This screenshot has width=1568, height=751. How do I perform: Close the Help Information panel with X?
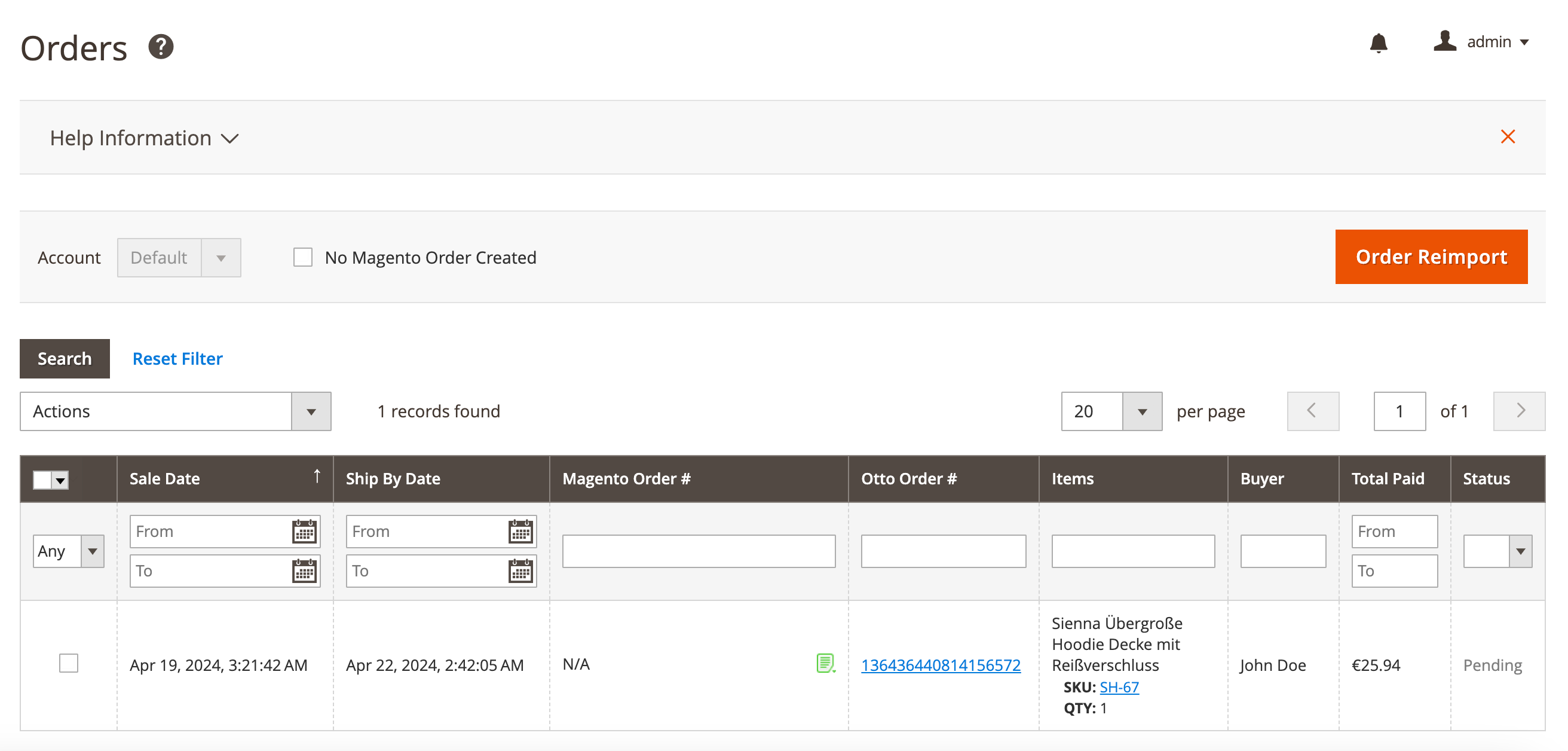coord(1507,136)
